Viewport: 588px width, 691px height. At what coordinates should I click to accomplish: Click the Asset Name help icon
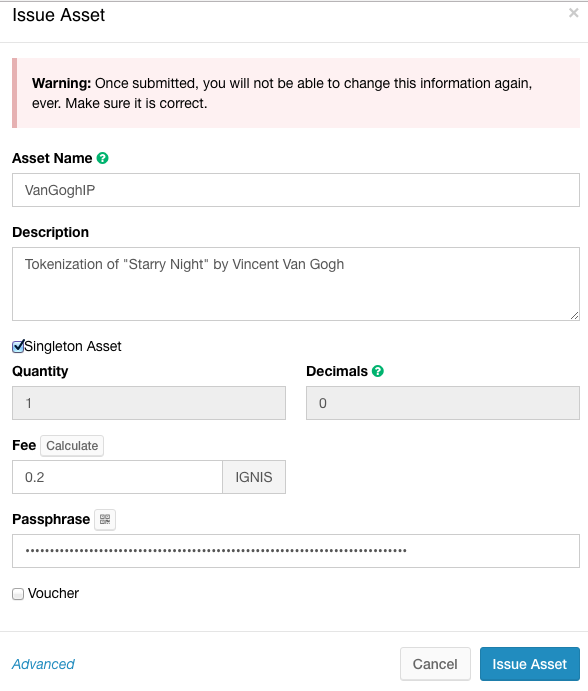(102, 158)
